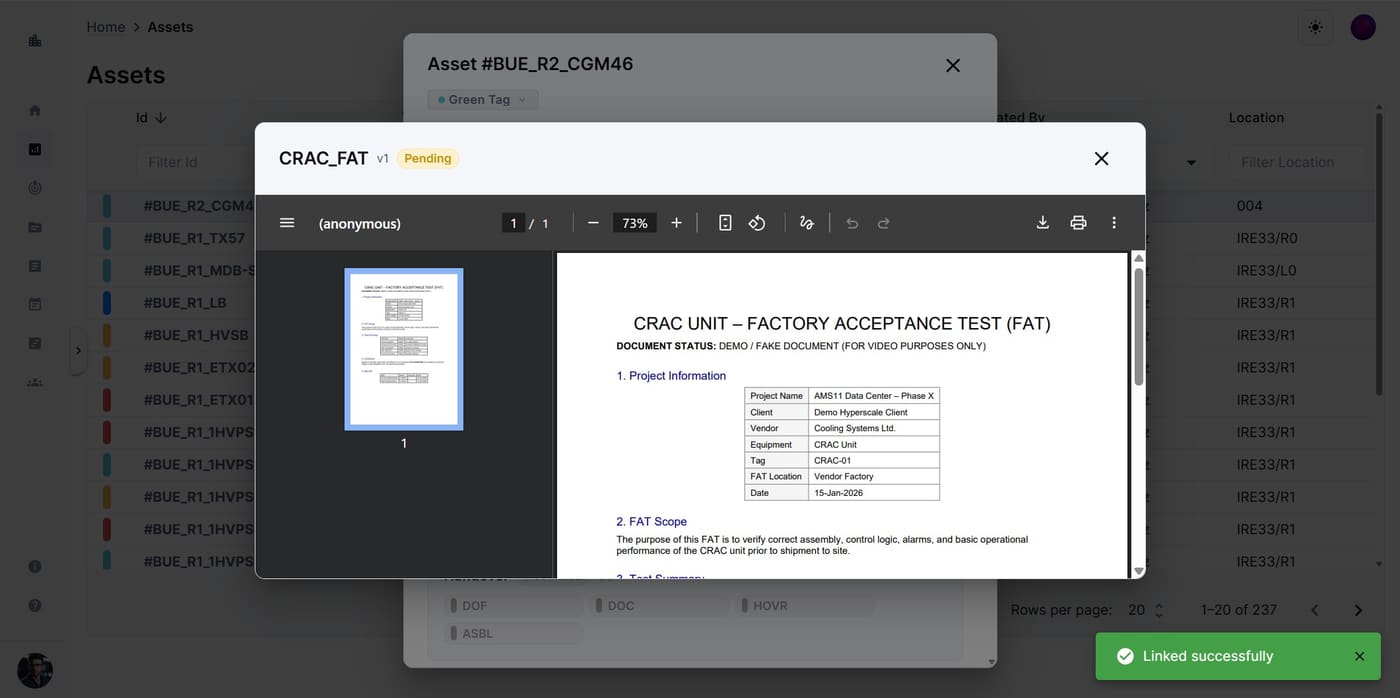Toggle the PDF viewer sidebar menu
Viewport: 1400px width, 698px height.
click(x=287, y=223)
